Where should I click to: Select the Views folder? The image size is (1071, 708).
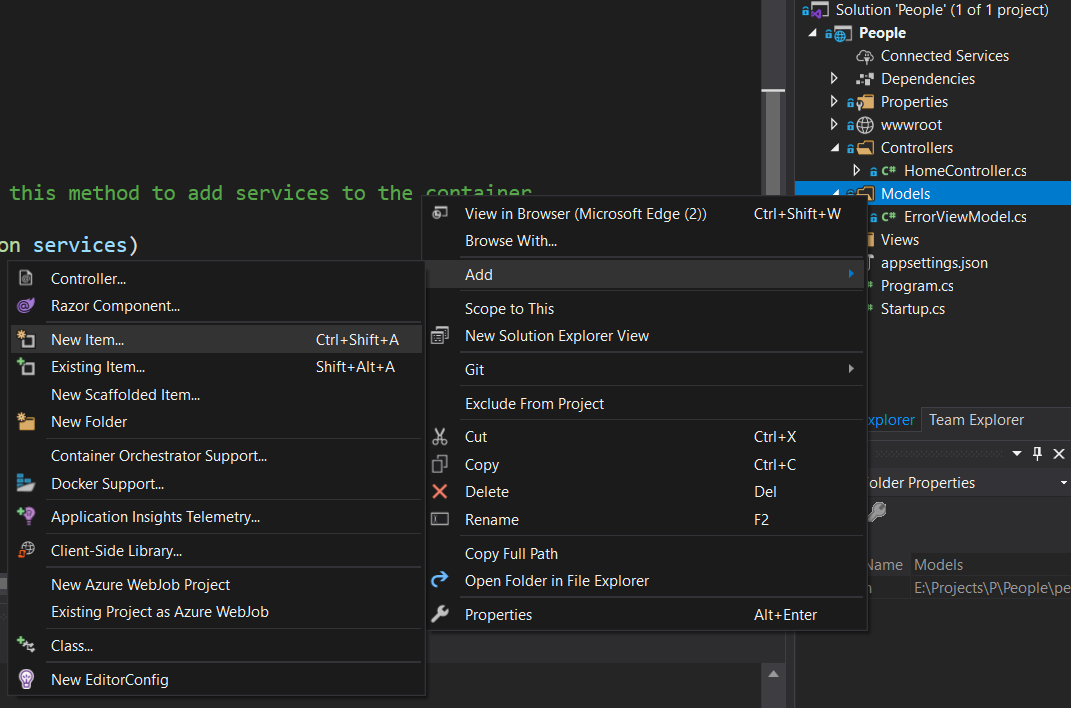coord(900,240)
